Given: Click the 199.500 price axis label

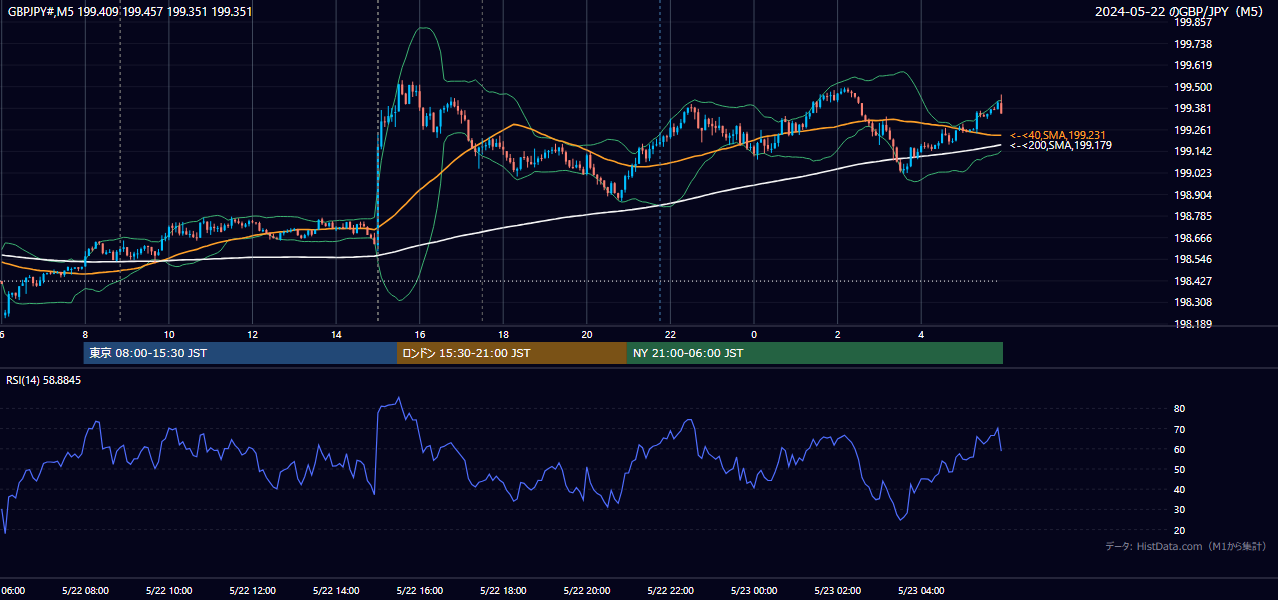Looking at the screenshot, I should pyautogui.click(x=1192, y=87).
